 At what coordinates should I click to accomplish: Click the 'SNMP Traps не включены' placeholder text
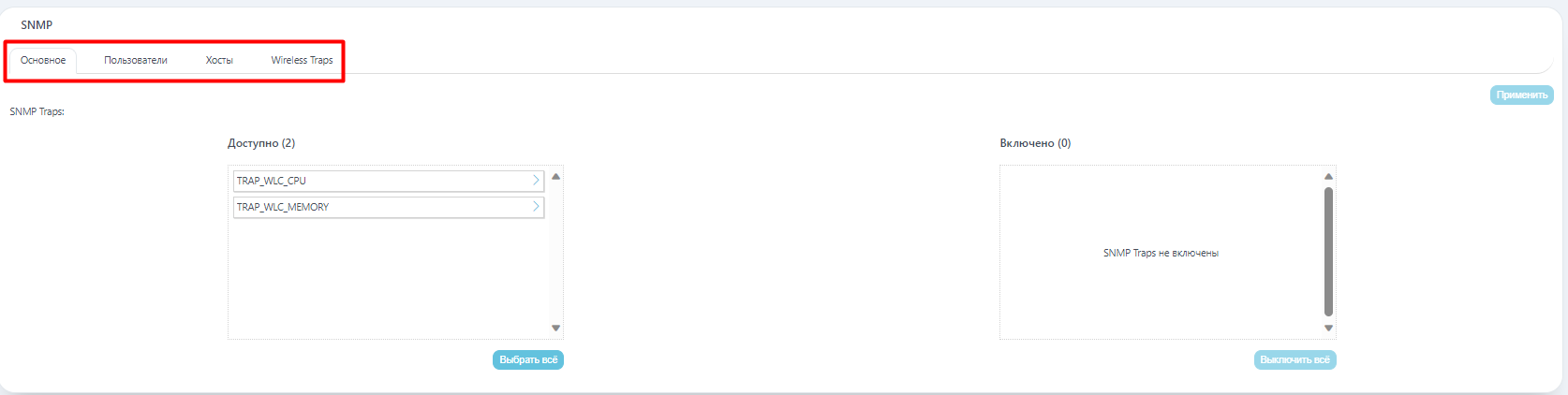pos(1161,253)
